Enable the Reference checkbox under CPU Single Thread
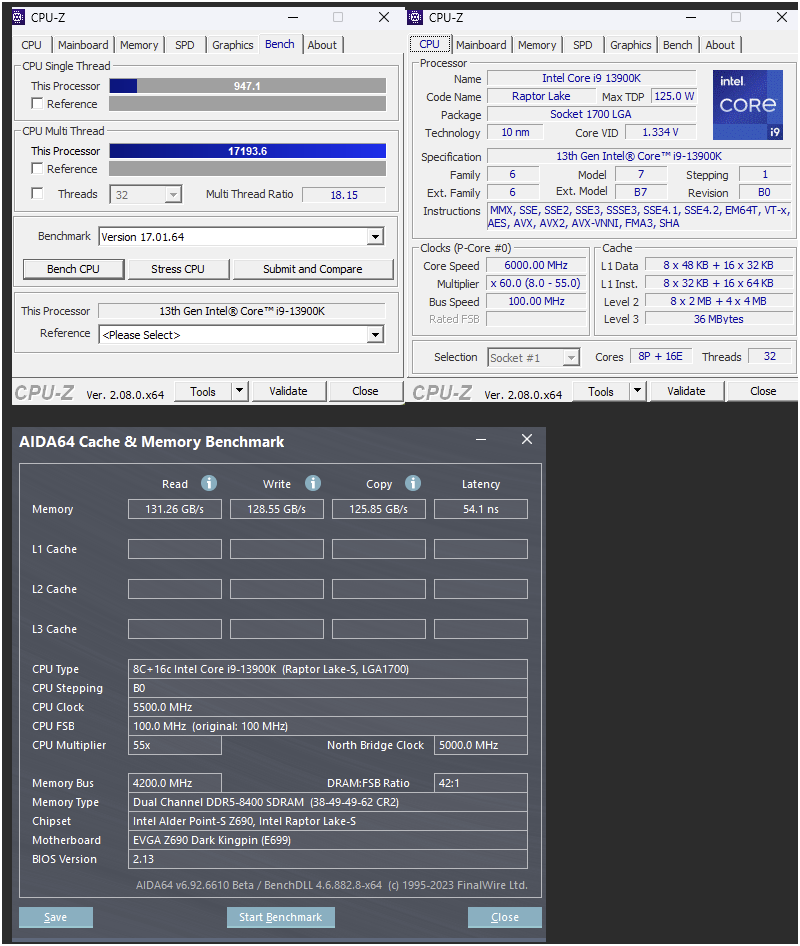Screen dimensions: 800x946 [x=37, y=103]
